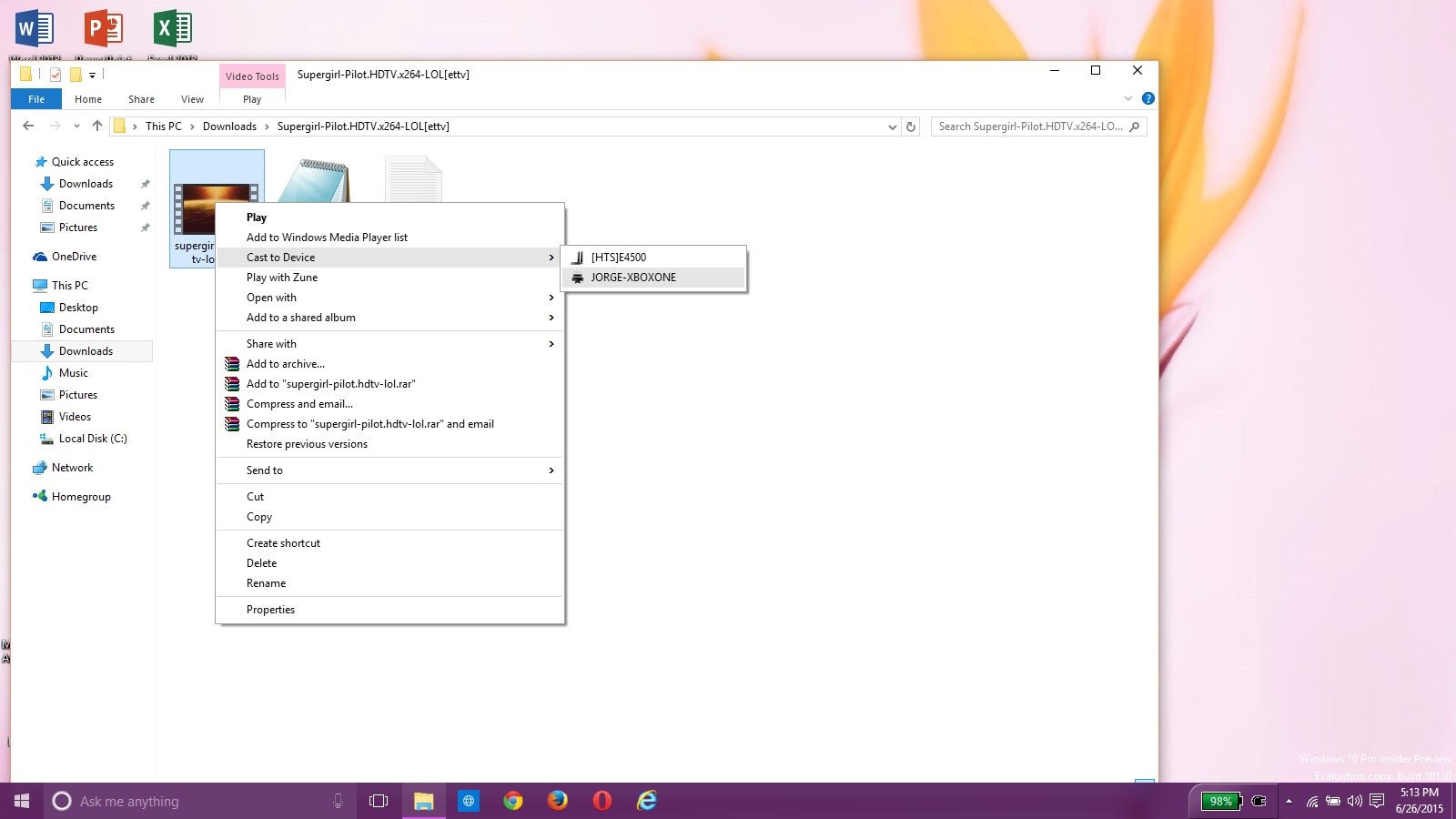Select Music in the navigation pane
This screenshot has width=1456, height=819.
pos(74,373)
